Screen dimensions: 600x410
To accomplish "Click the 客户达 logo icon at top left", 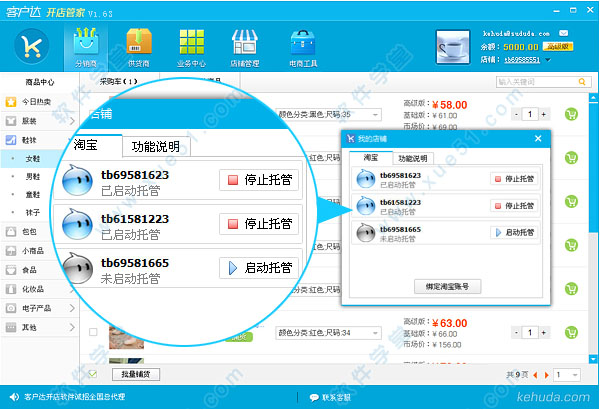I will point(34,46).
